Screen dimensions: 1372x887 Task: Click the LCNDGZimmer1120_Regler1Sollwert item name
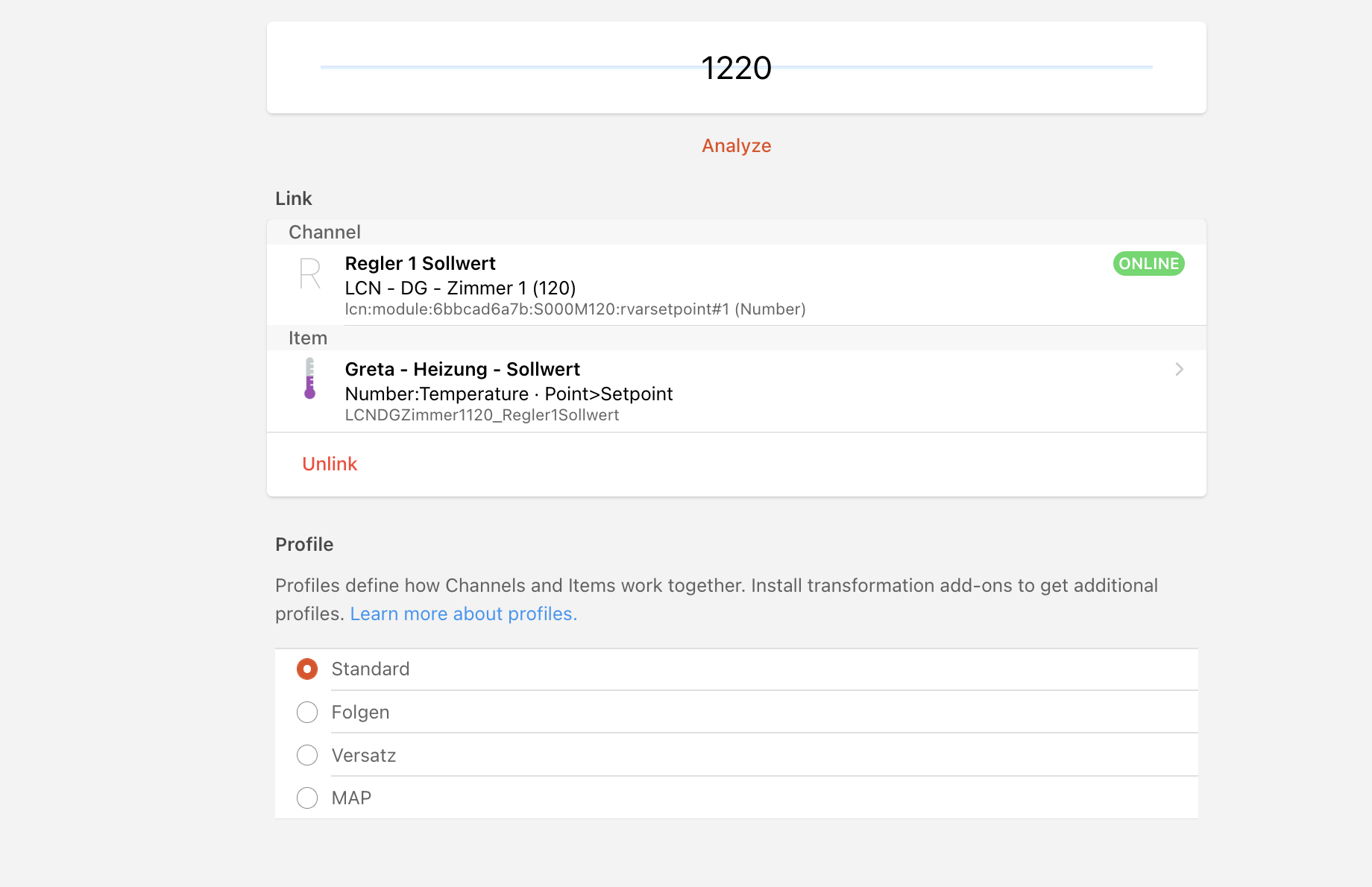(482, 415)
